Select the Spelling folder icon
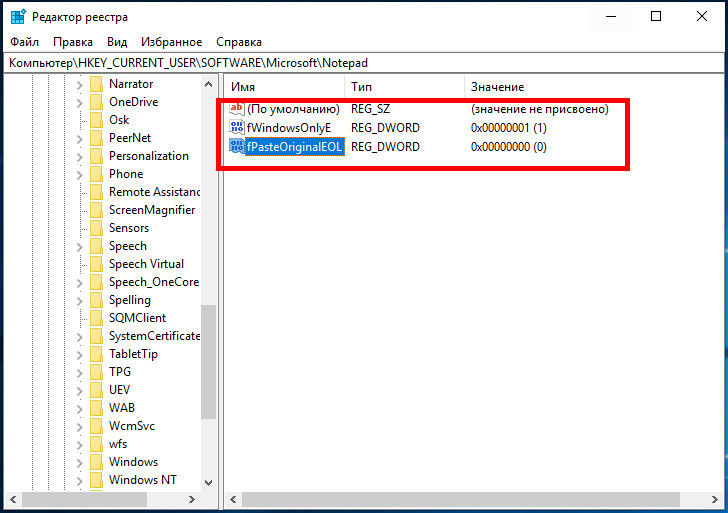This screenshot has height=513, width=728. (x=96, y=300)
